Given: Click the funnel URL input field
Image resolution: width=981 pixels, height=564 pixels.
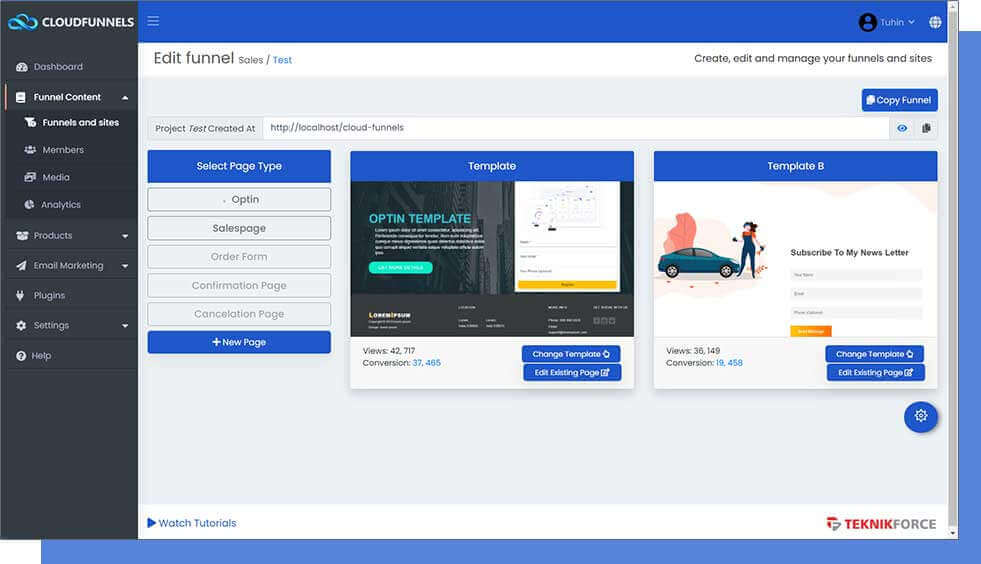Looking at the screenshot, I should coord(575,128).
